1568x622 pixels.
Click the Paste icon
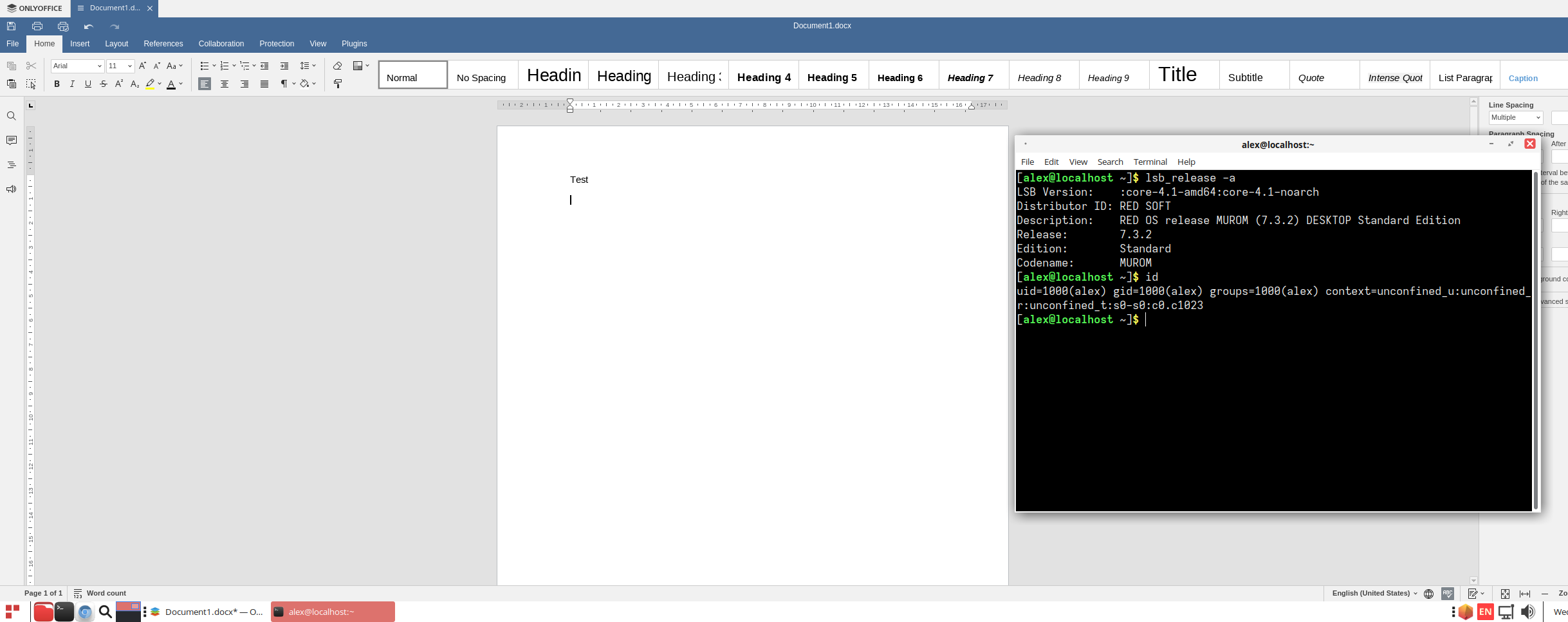(x=12, y=84)
